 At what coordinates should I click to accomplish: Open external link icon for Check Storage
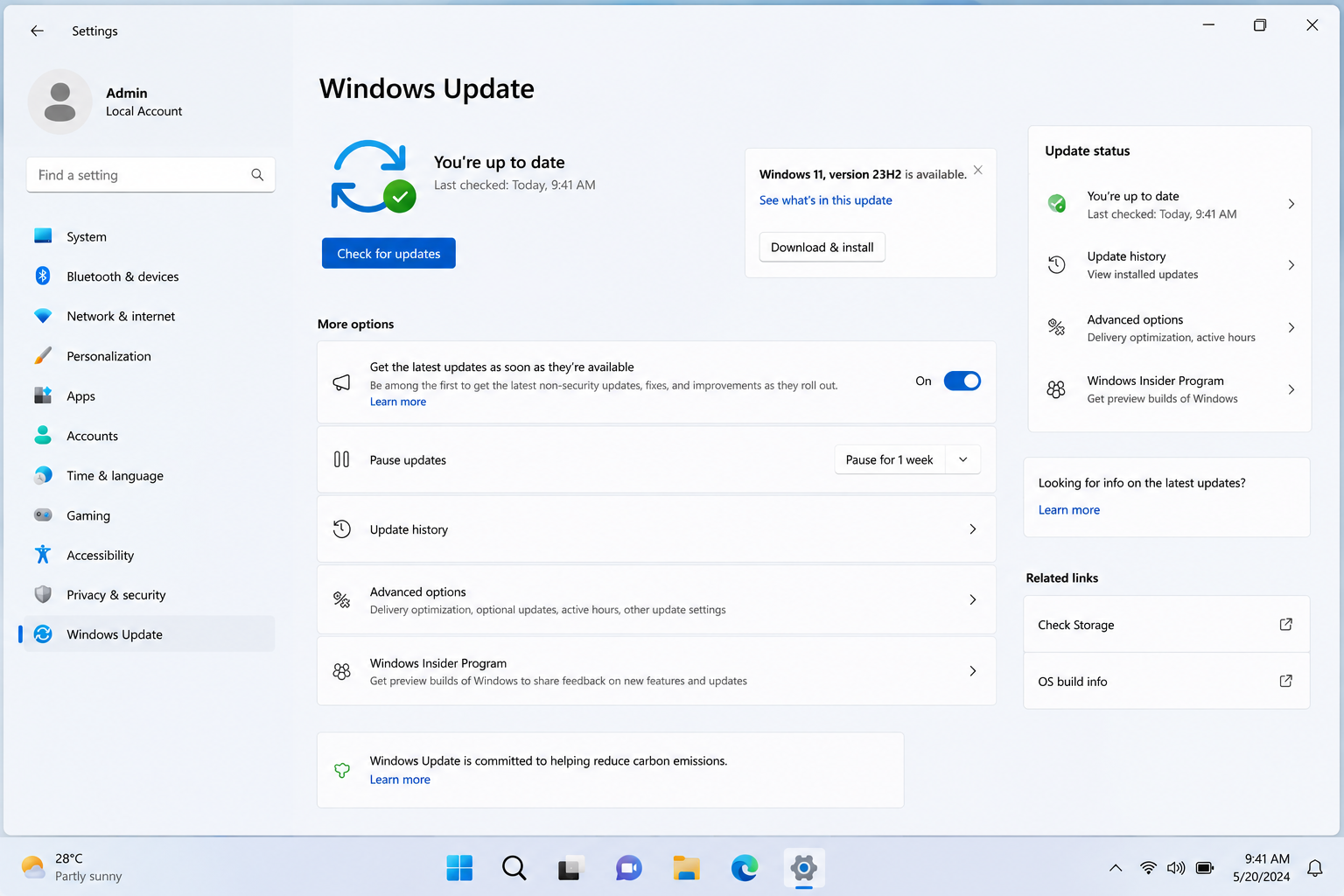coord(1286,625)
